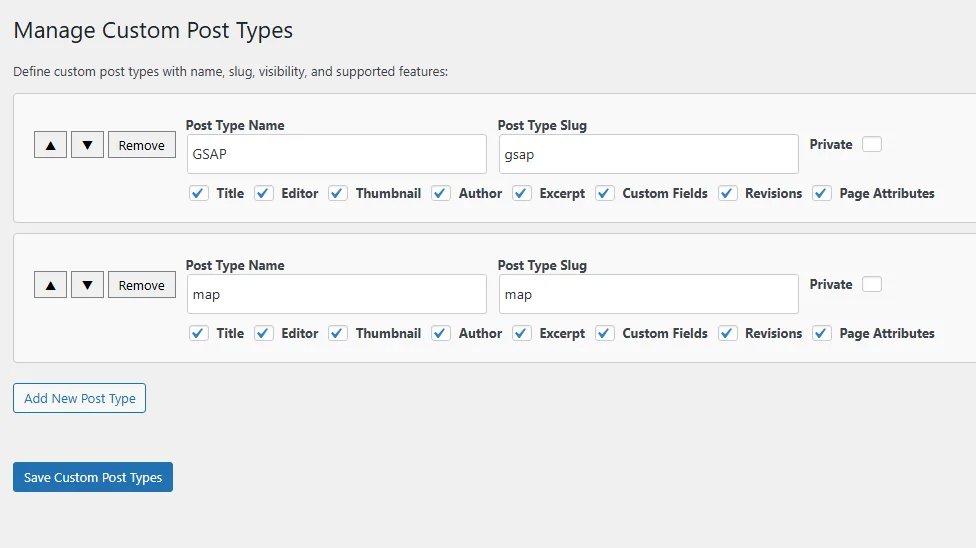Screen dimensions: 976x548
Task: Uncheck Editor support for map
Action: (264, 333)
